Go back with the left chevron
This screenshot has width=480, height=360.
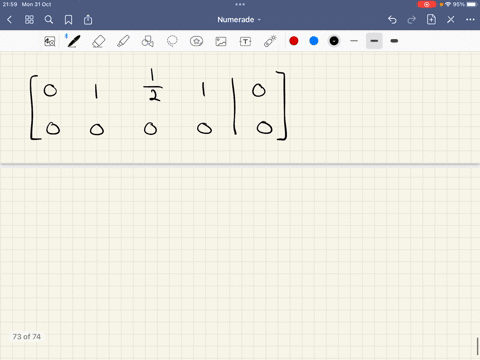(x=10, y=20)
